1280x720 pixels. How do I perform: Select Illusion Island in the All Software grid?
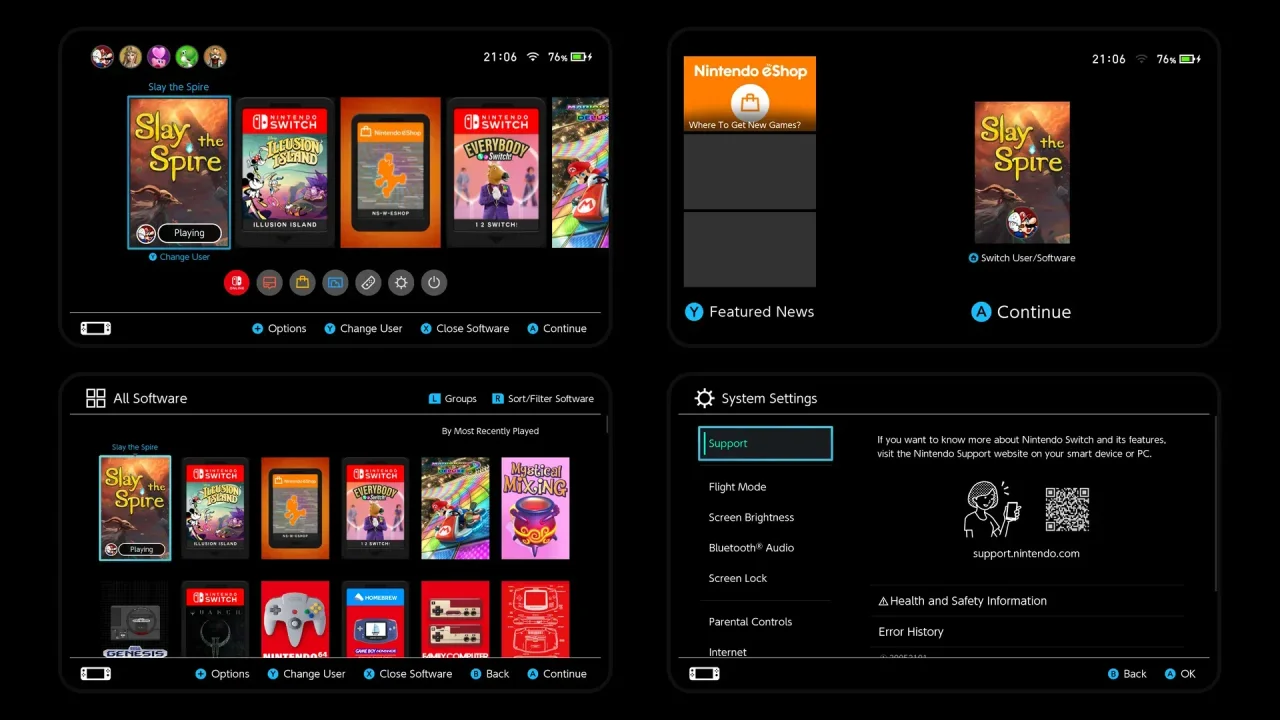[215, 508]
